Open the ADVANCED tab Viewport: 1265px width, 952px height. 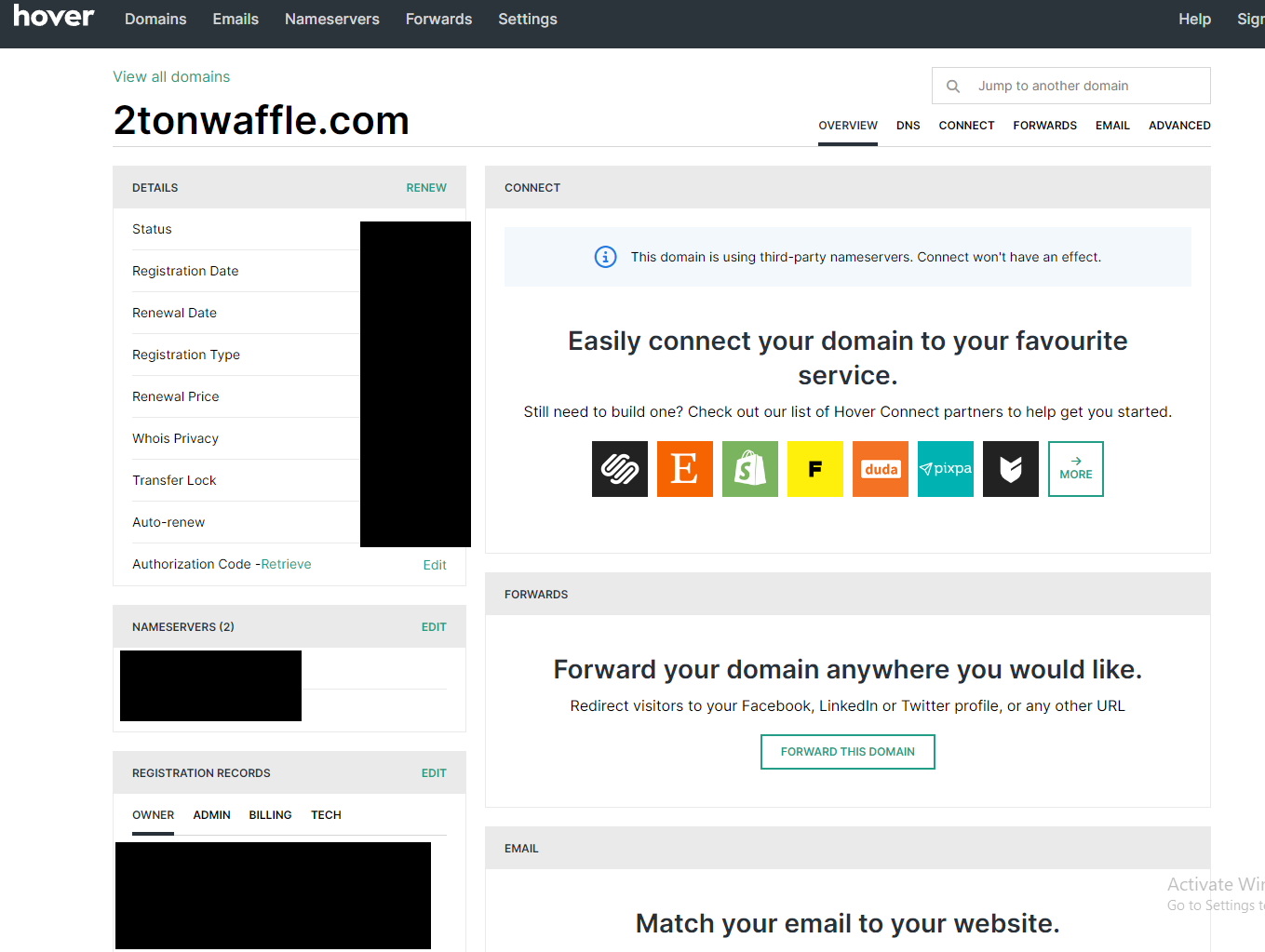pos(1178,126)
